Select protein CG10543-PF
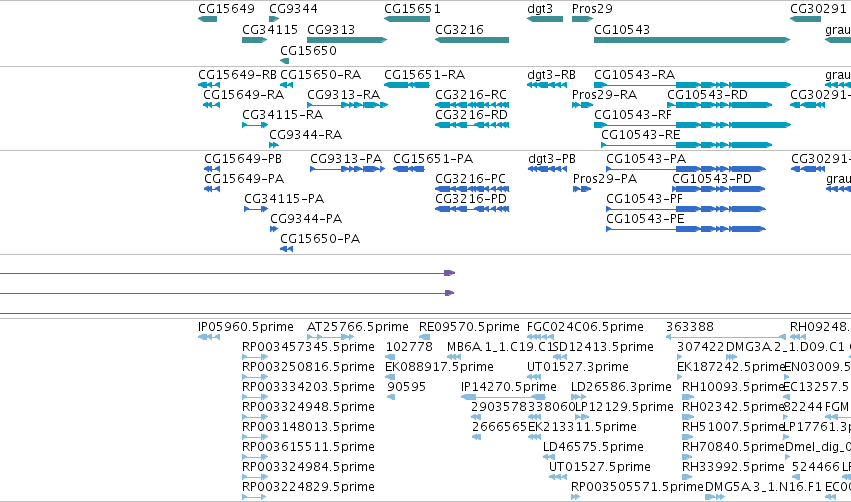 pos(686,209)
